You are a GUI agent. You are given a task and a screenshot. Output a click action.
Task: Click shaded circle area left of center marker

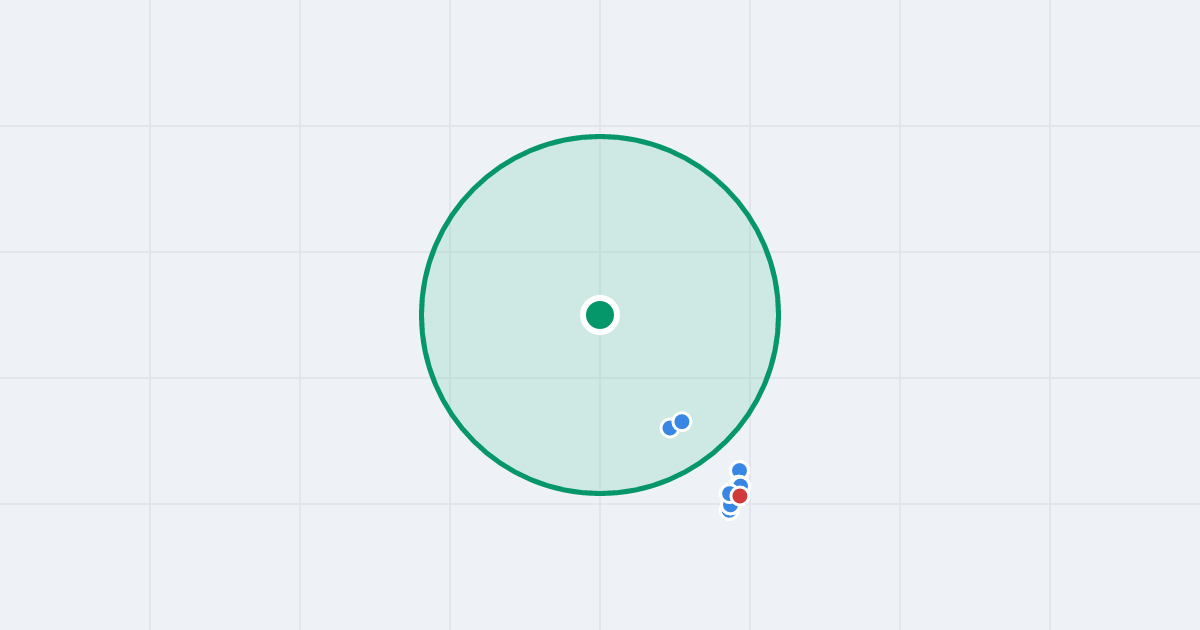[500, 315]
